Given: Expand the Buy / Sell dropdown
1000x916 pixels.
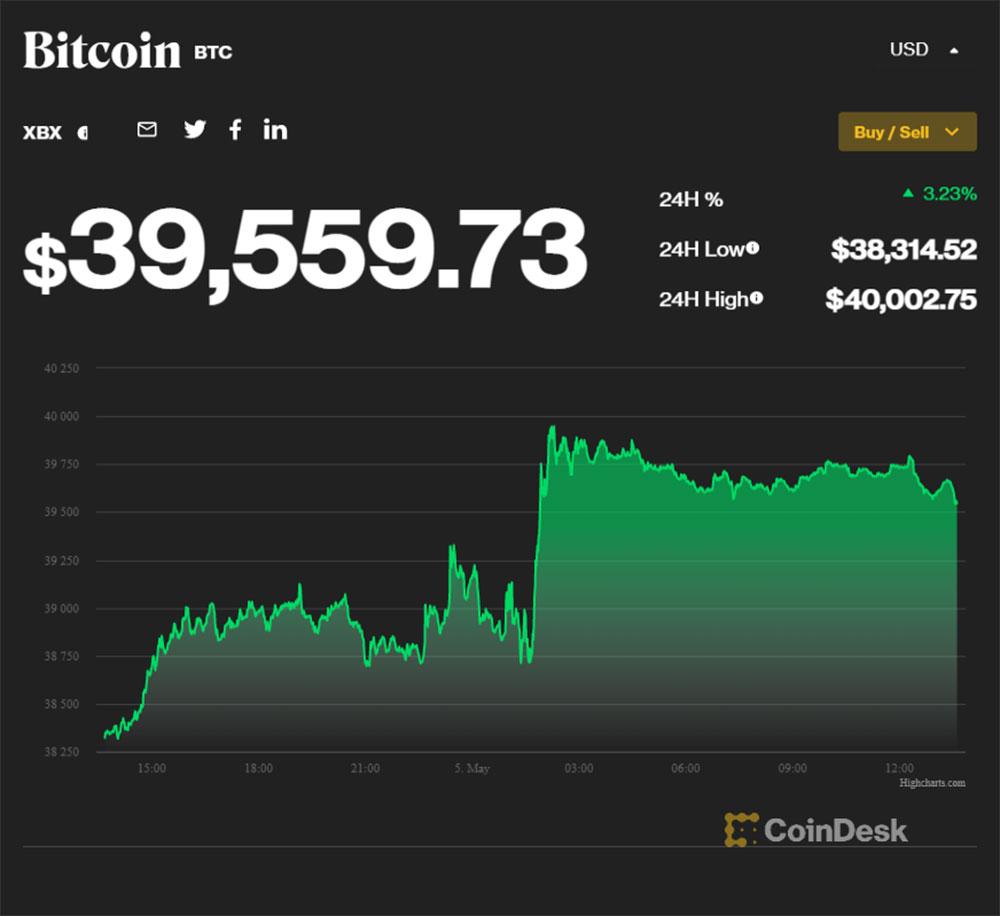Looking at the screenshot, I should [x=907, y=132].
